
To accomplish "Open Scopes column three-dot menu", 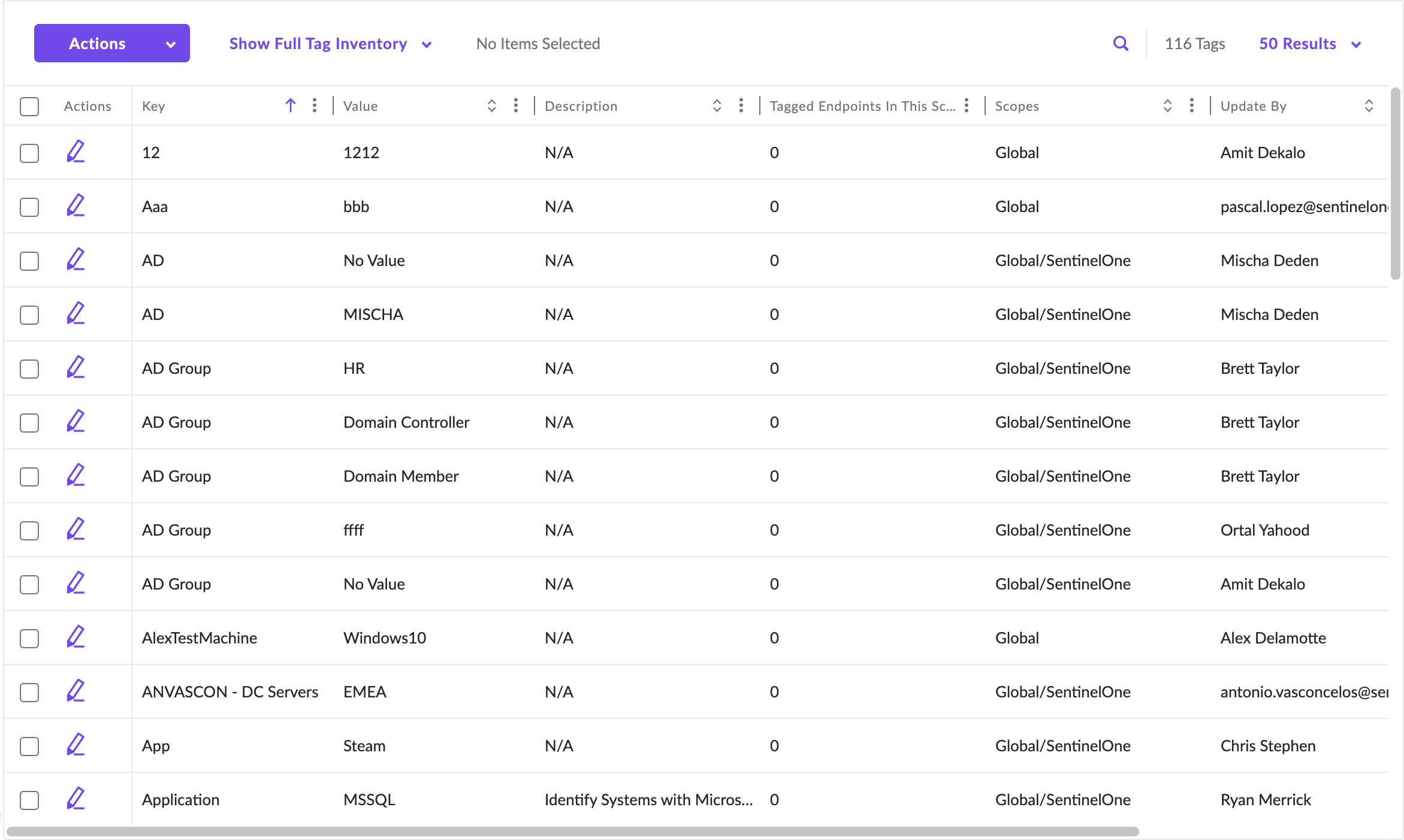I will pyautogui.click(x=1192, y=106).
